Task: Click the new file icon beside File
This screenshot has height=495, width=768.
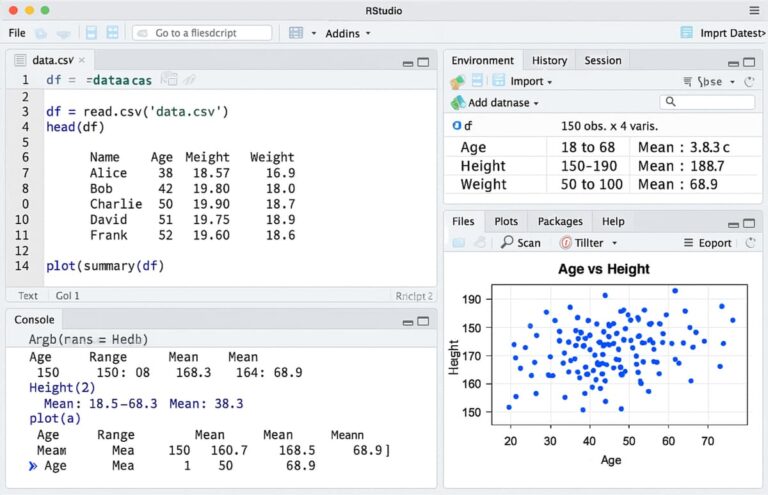Action: pyautogui.click(x=41, y=33)
